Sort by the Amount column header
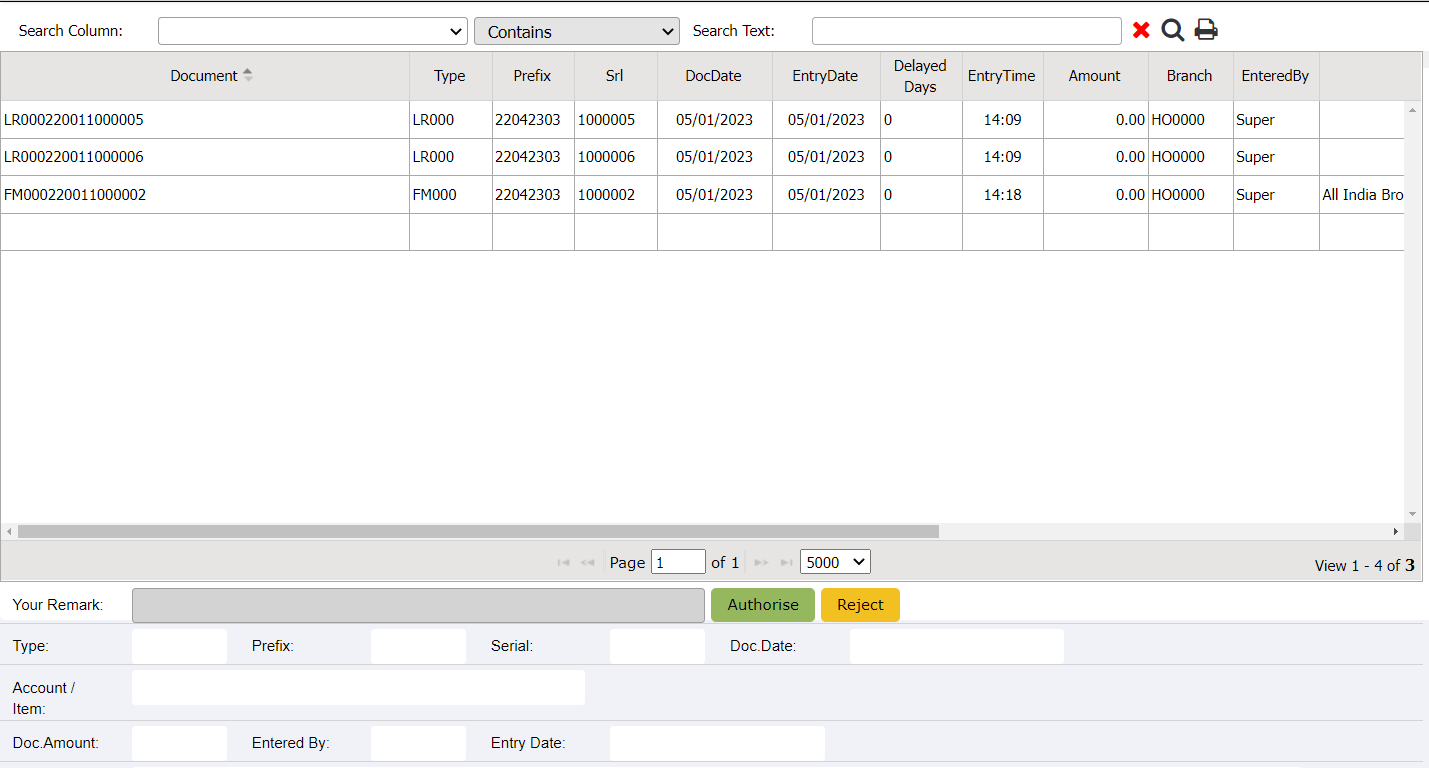This screenshot has height=768, width=1429. point(1094,76)
